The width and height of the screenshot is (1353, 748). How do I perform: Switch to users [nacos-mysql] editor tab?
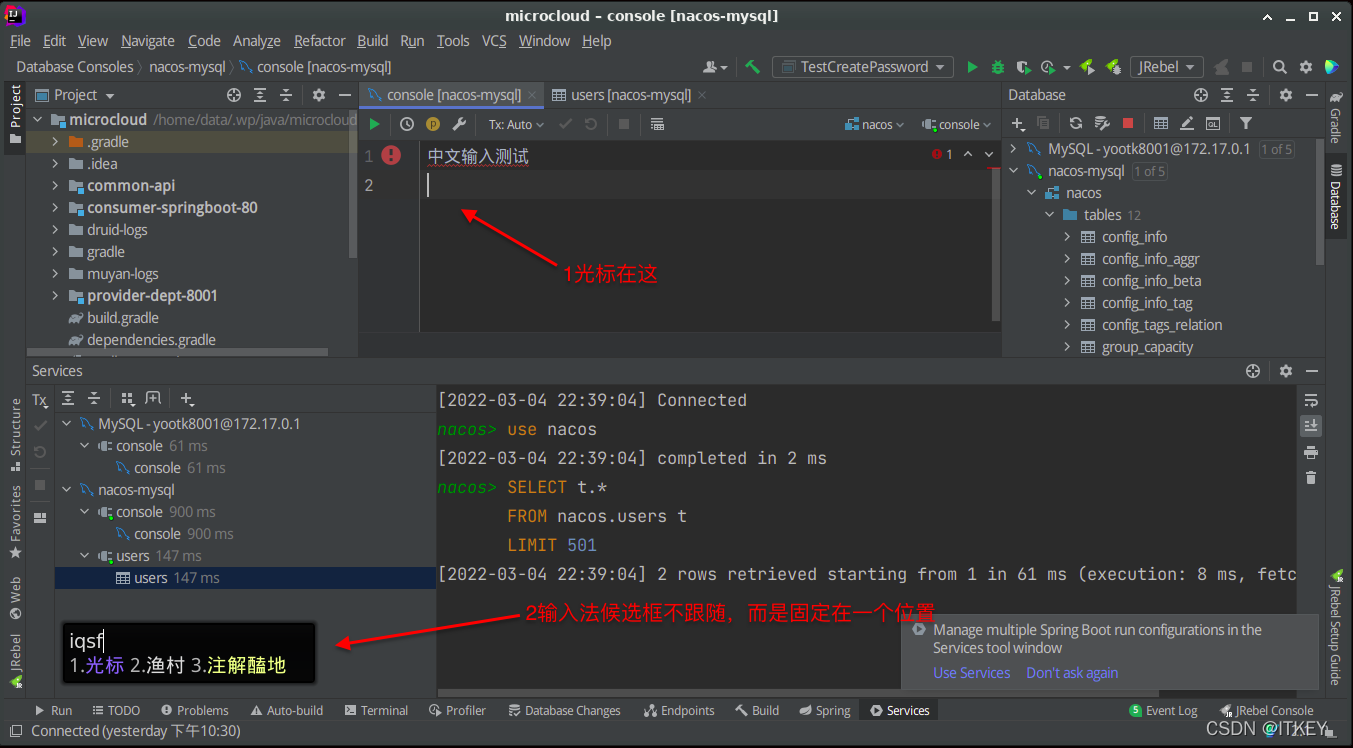pos(629,95)
